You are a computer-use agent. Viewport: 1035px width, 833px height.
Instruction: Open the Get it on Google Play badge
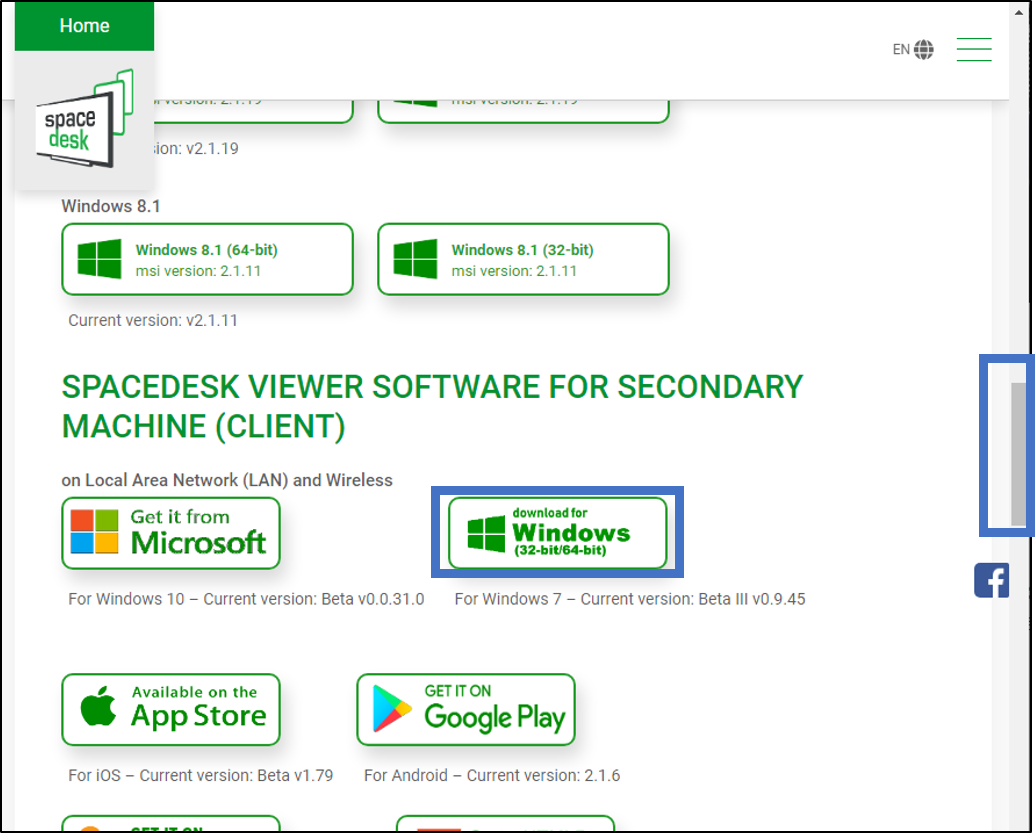(466, 710)
